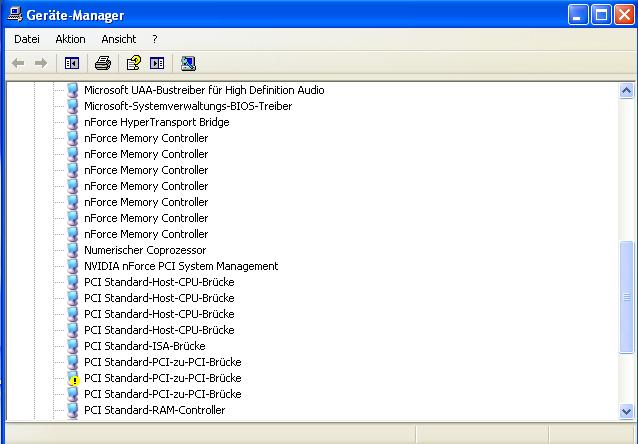
Task: Click the Back arrow toolbar button
Action: (18, 63)
